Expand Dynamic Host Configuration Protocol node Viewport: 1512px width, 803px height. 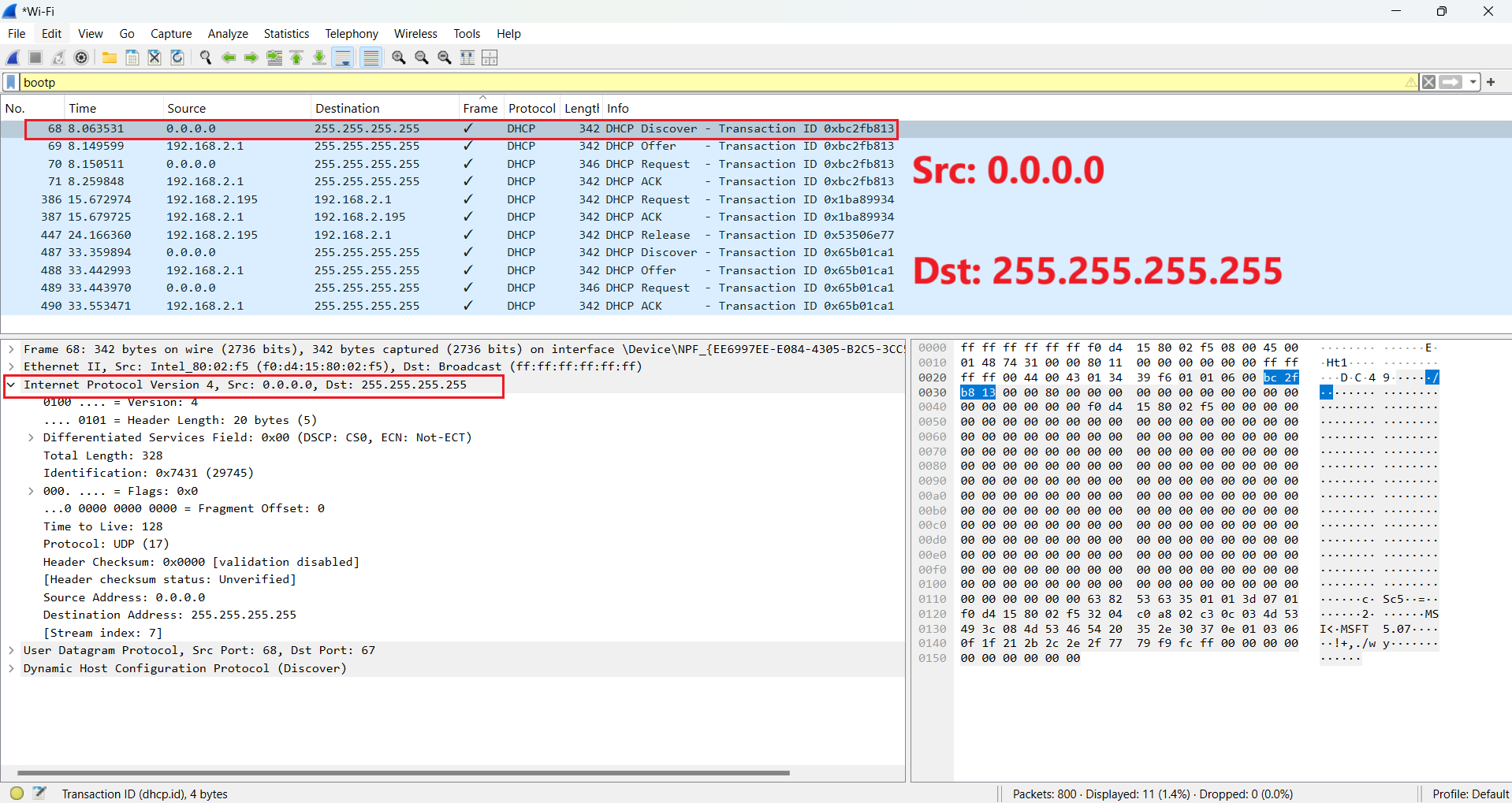pyautogui.click(x=11, y=668)
